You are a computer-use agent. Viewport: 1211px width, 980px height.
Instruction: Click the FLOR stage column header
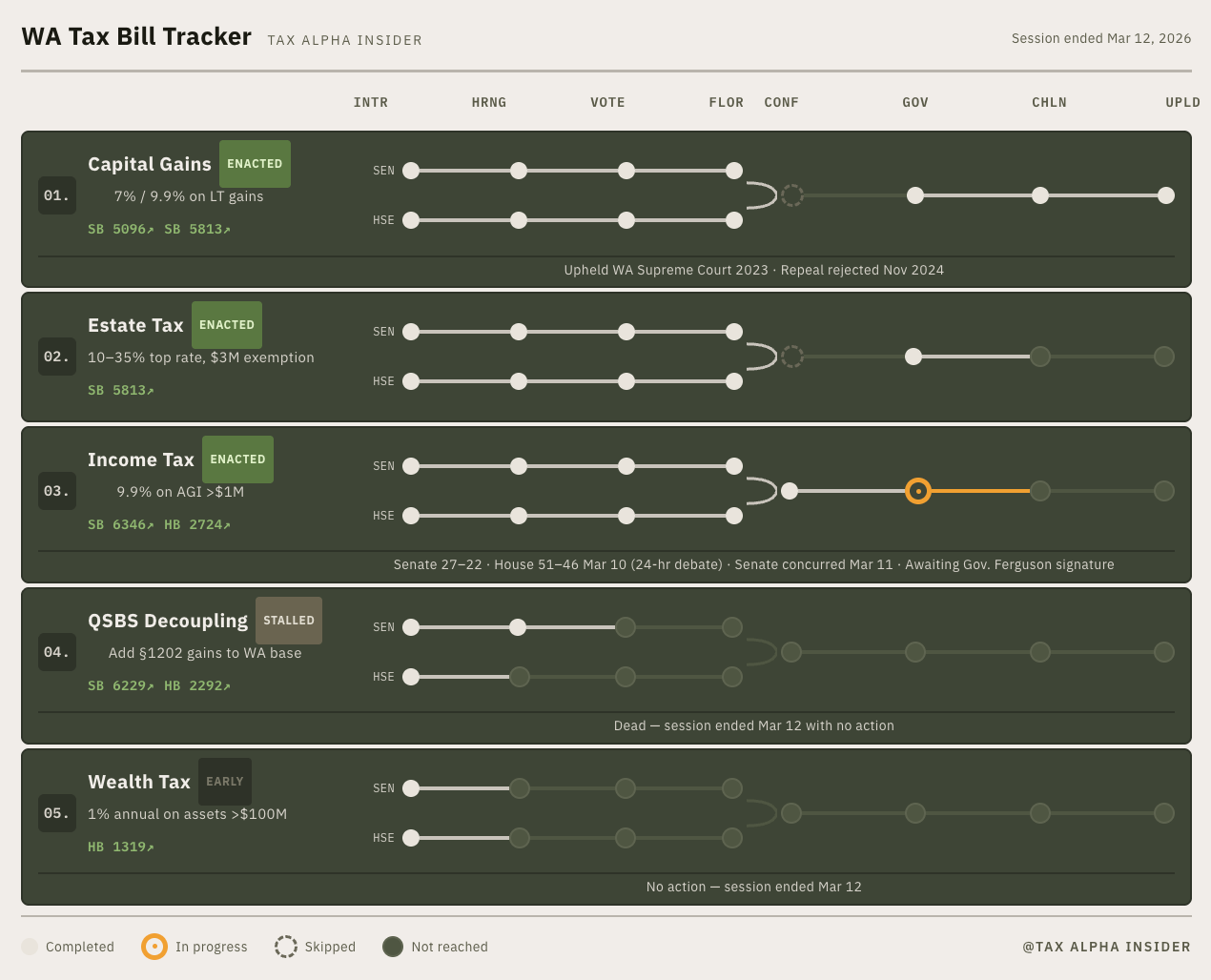tap(727, 102)
